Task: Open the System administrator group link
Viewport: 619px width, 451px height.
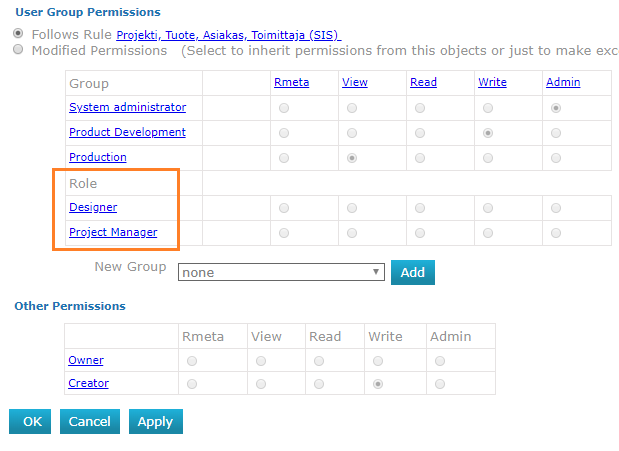Action: tap(128, 107)
